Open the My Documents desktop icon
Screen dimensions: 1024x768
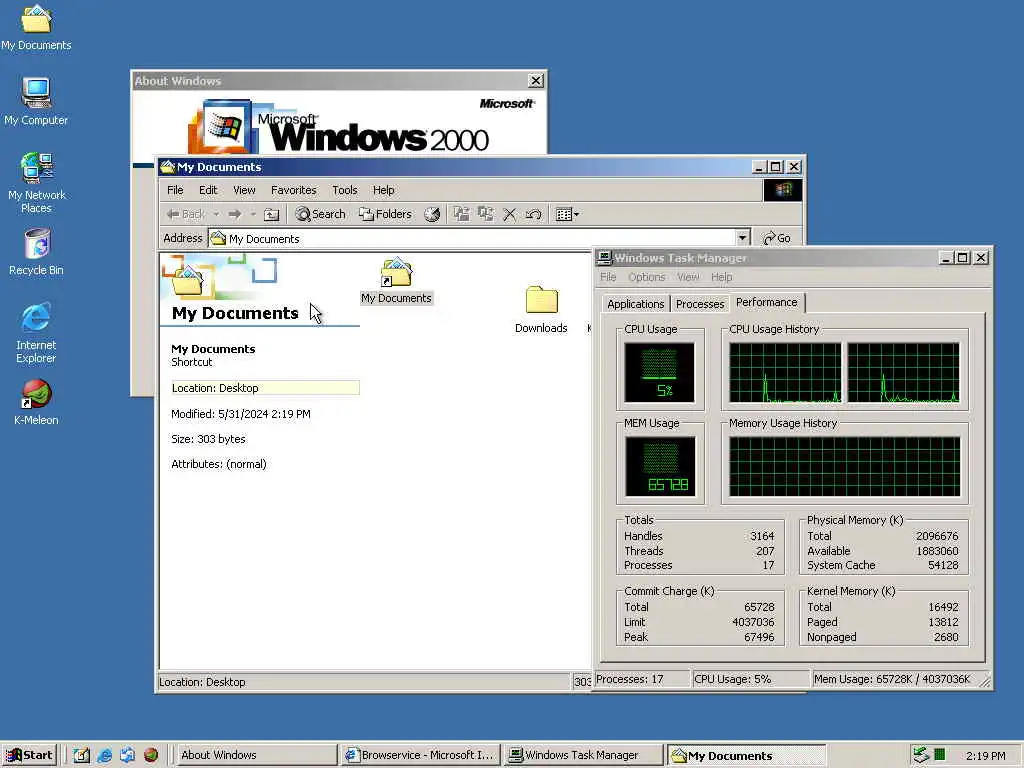[37, 27]
